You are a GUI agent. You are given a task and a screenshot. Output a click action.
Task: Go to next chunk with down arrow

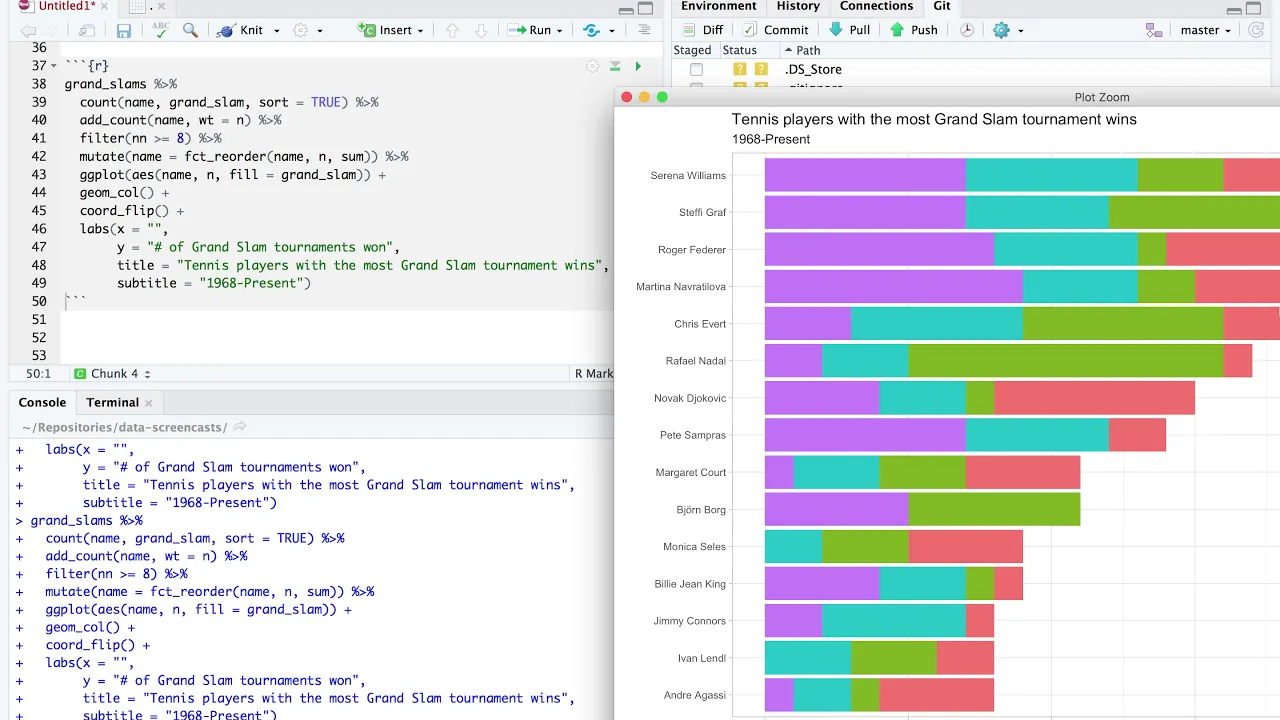click(481, 30)
